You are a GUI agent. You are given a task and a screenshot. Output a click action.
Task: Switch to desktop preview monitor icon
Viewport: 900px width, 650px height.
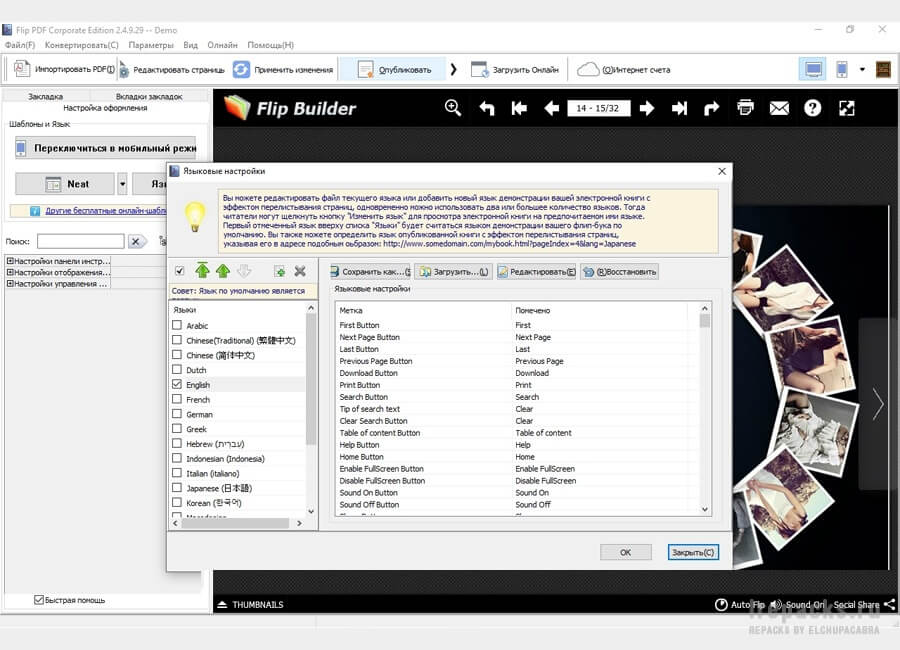813,69
